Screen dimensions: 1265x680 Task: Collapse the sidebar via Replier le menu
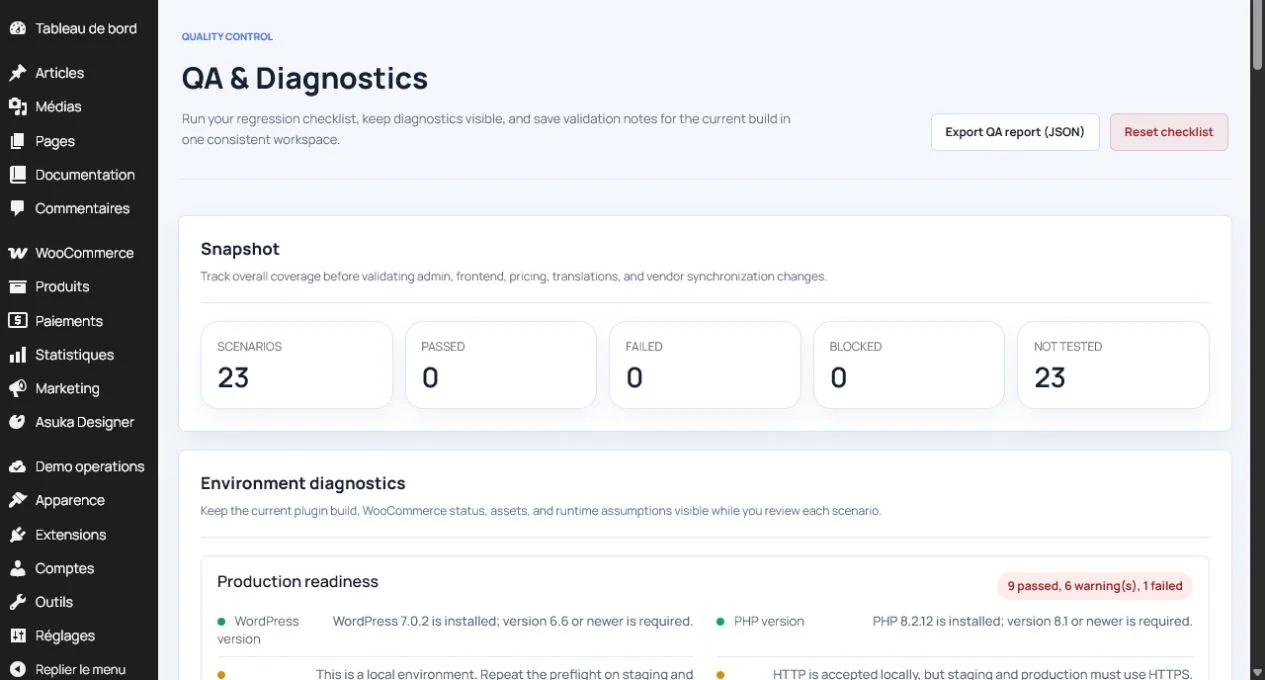pos(79,670)
